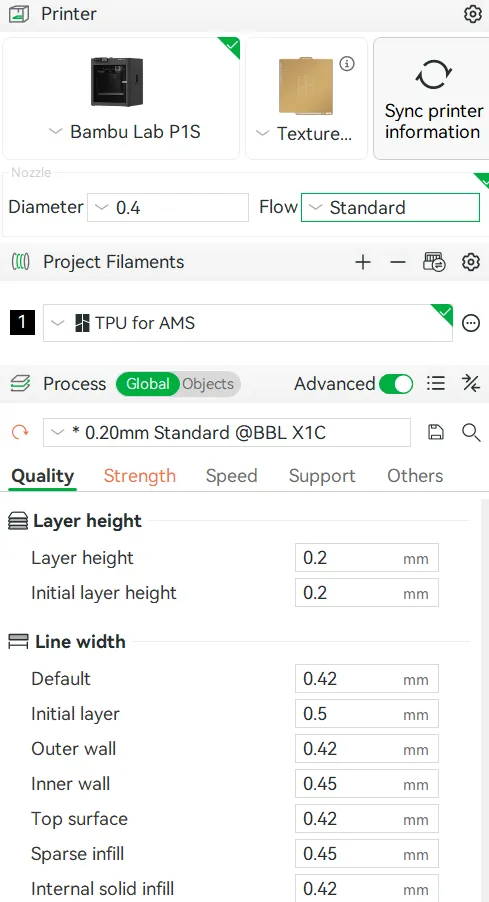Save the process preset with disk icon
The image size is (489, 902).
coord(436,433)
